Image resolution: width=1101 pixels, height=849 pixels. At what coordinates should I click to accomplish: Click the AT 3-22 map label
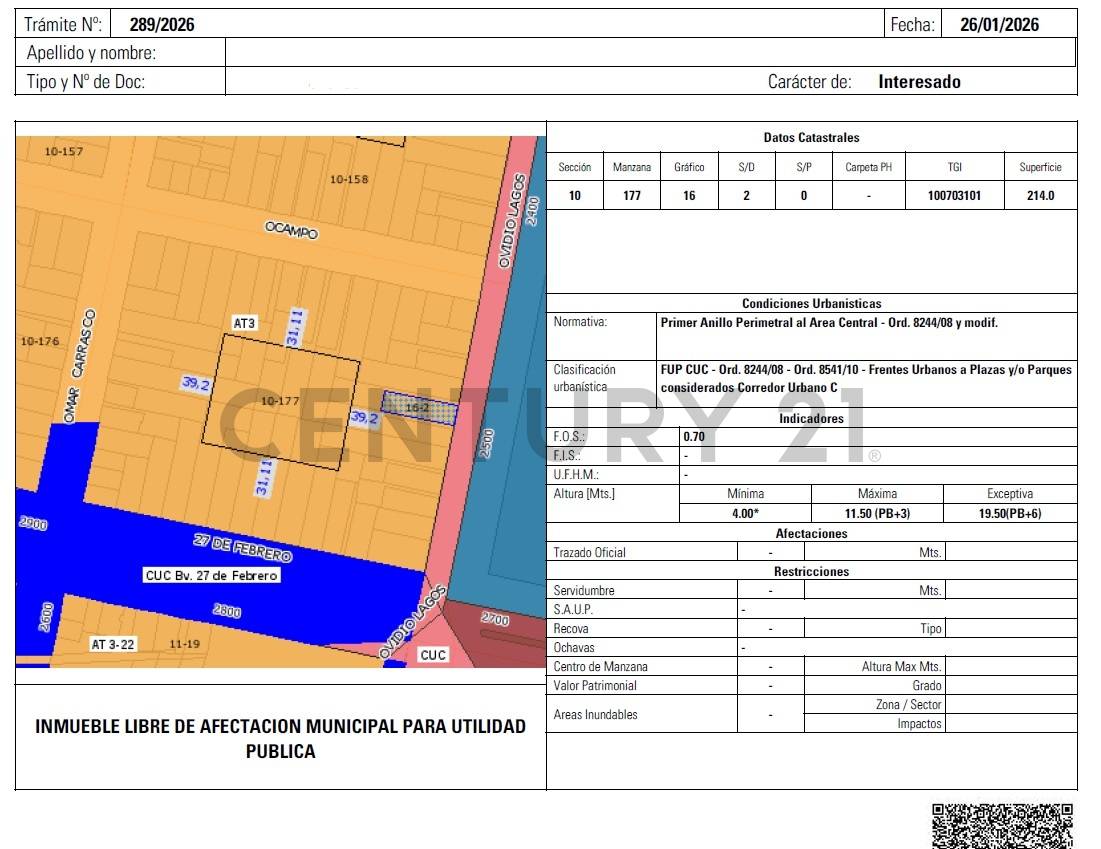tap(112, 644)
